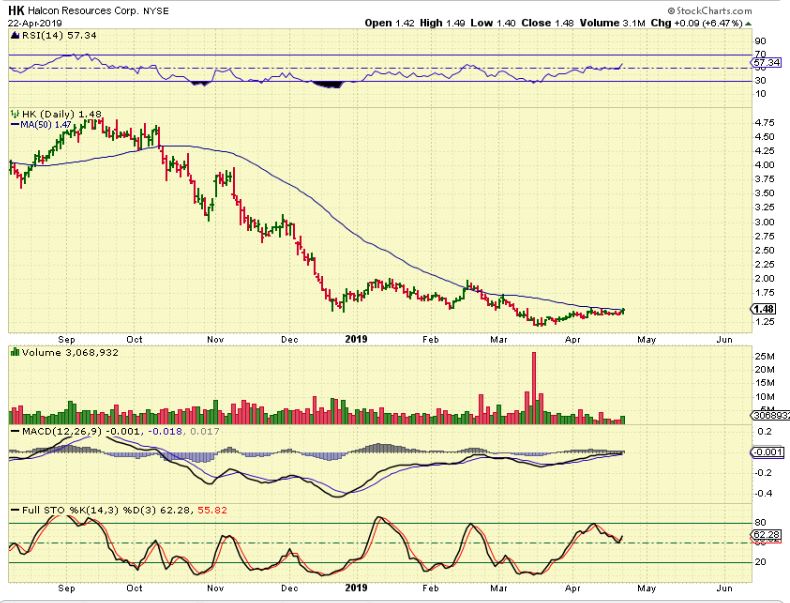Click the HK (Daily) candlestick legend icon
790x603 pixels.
tap(13, 114)
